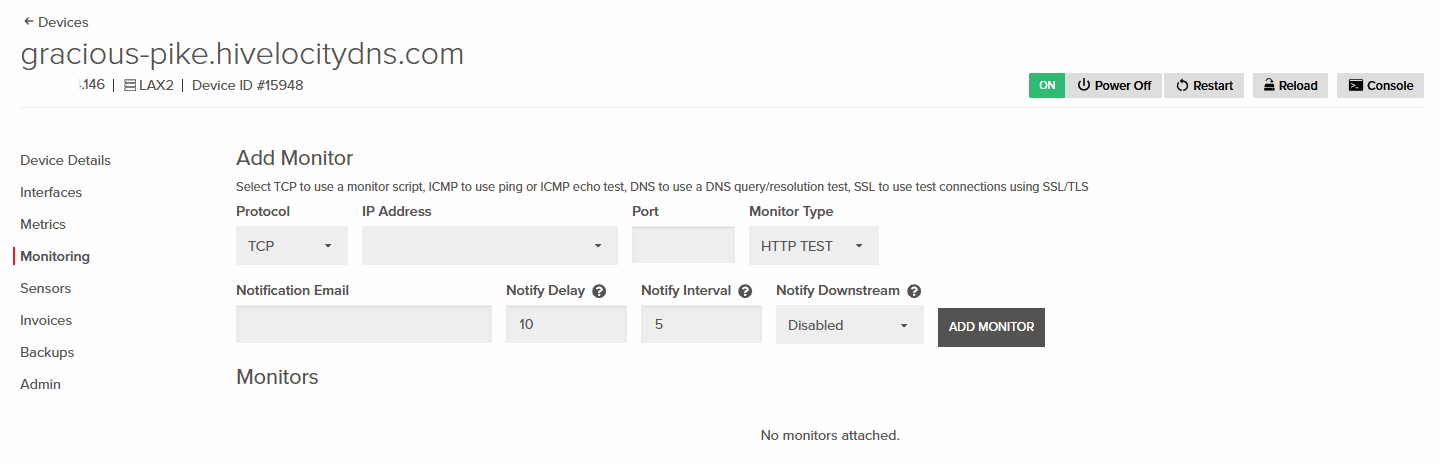This screenshot has width=1440, height=464.
Task: Go to Device Details in the sidebar
Action: pos(65,160)
